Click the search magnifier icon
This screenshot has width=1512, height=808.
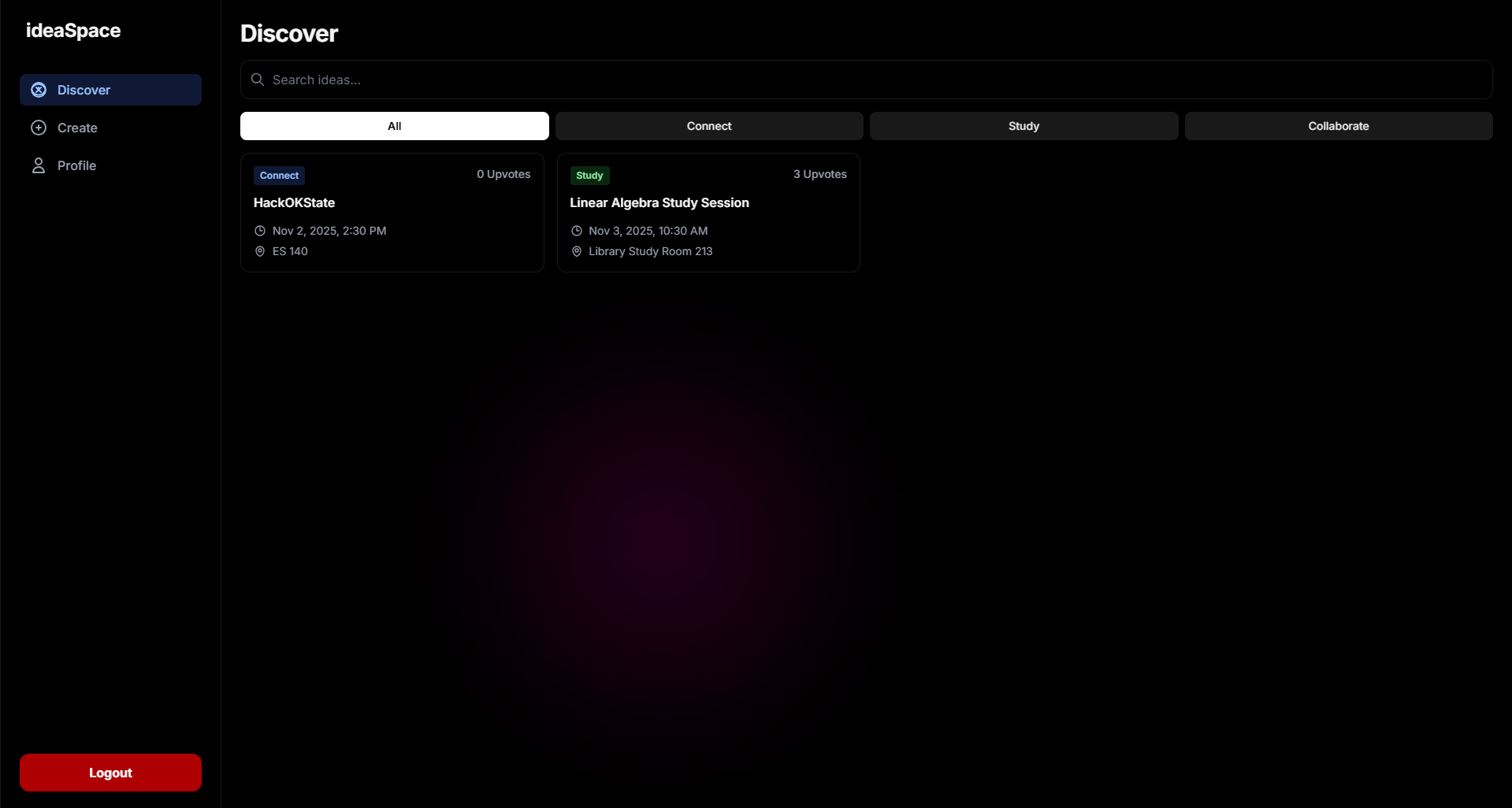coord(258,80)
